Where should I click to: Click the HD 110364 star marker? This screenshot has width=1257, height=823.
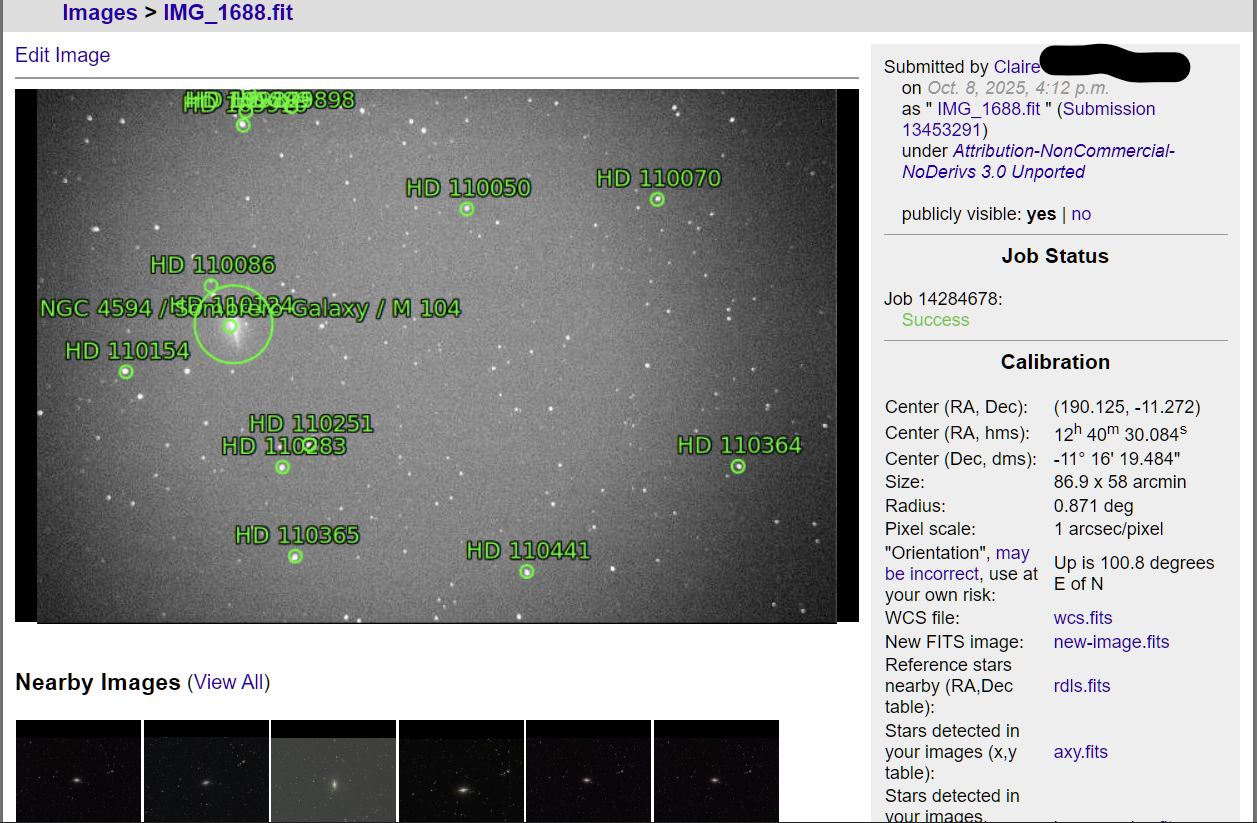tap(737, 466)
